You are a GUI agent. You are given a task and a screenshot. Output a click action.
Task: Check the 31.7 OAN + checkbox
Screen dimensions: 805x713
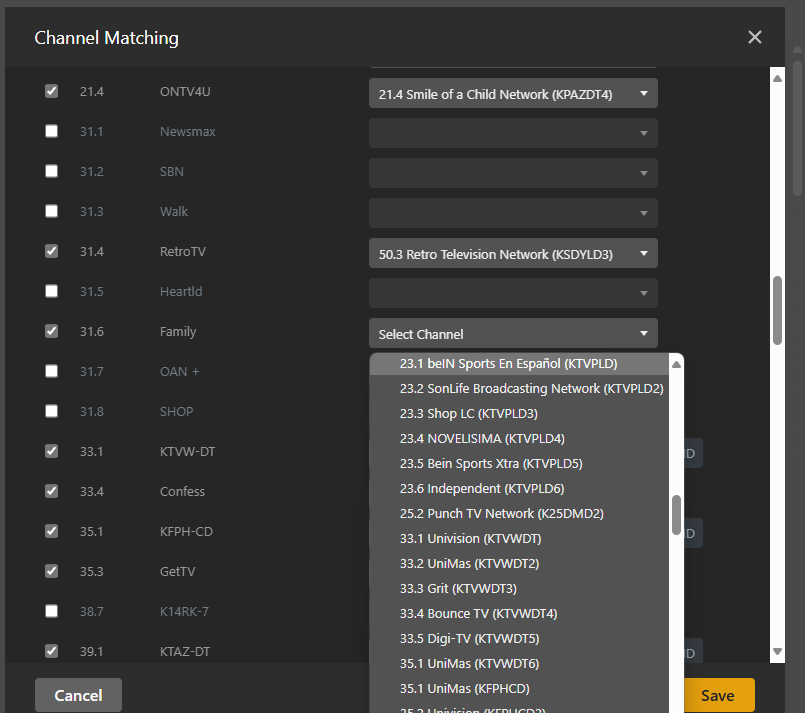point(51,371)
